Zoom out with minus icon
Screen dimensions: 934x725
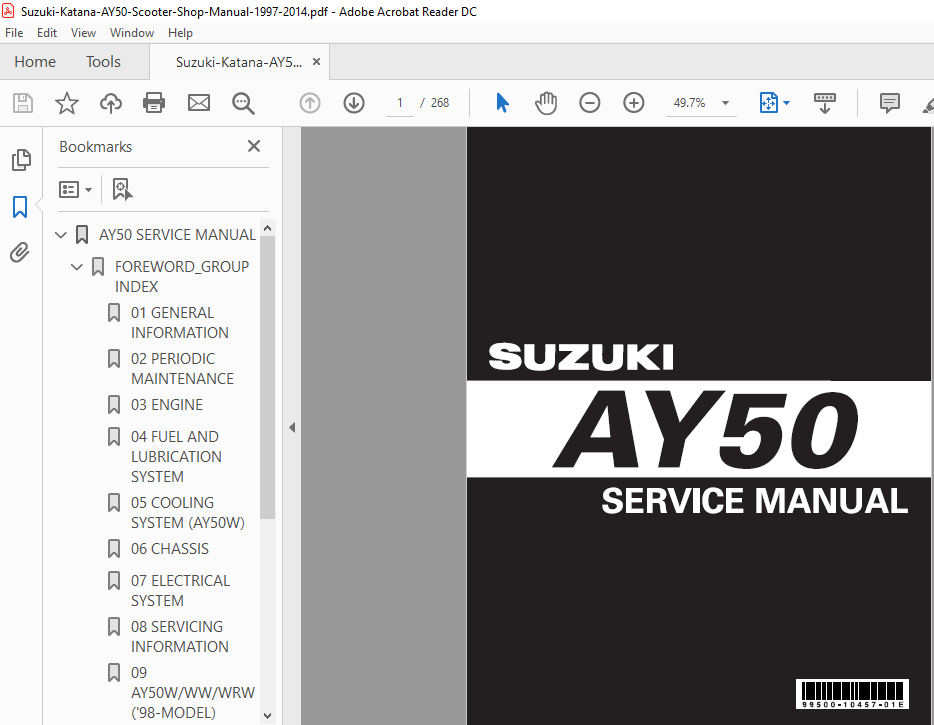(x=590, y=103)
